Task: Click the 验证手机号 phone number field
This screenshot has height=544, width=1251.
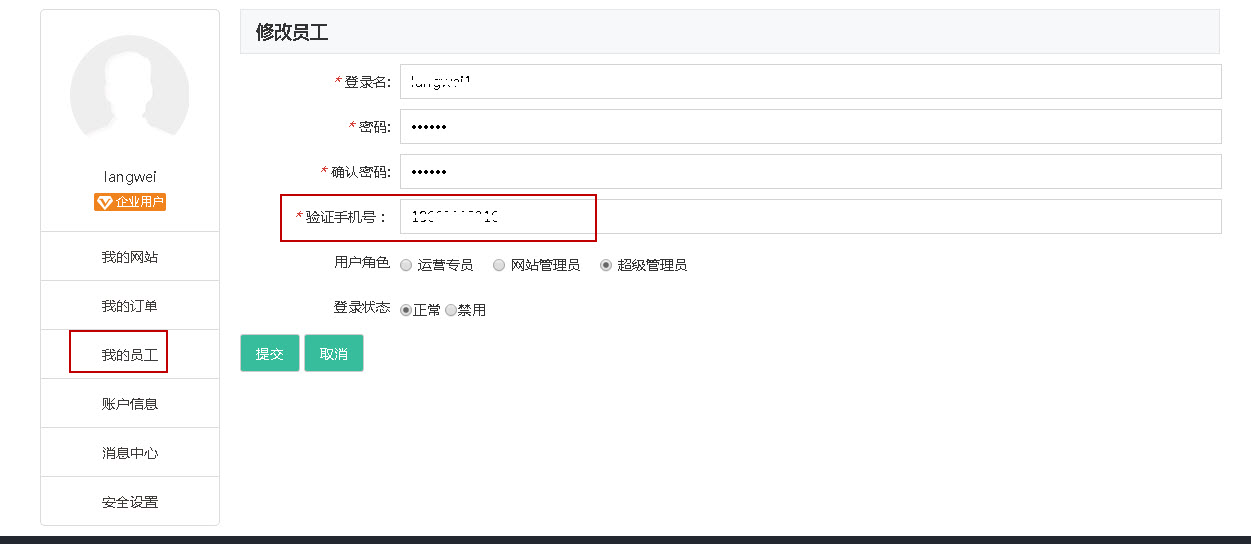Action: click(x=810, y=217)
